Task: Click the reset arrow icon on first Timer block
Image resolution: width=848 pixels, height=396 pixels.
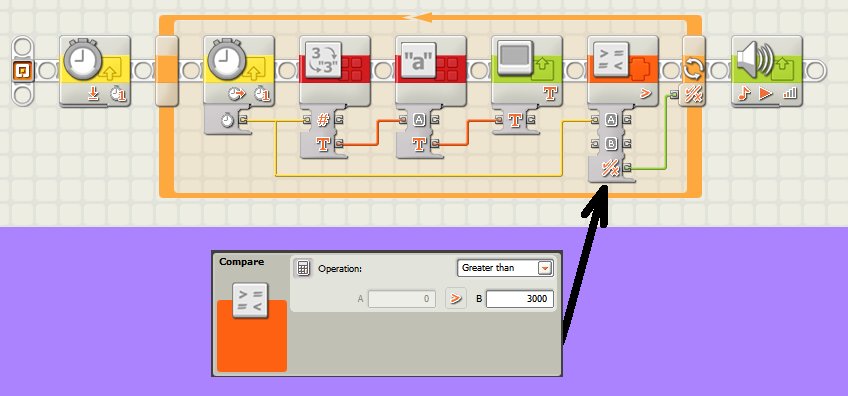Action: (x=94, y=94)
